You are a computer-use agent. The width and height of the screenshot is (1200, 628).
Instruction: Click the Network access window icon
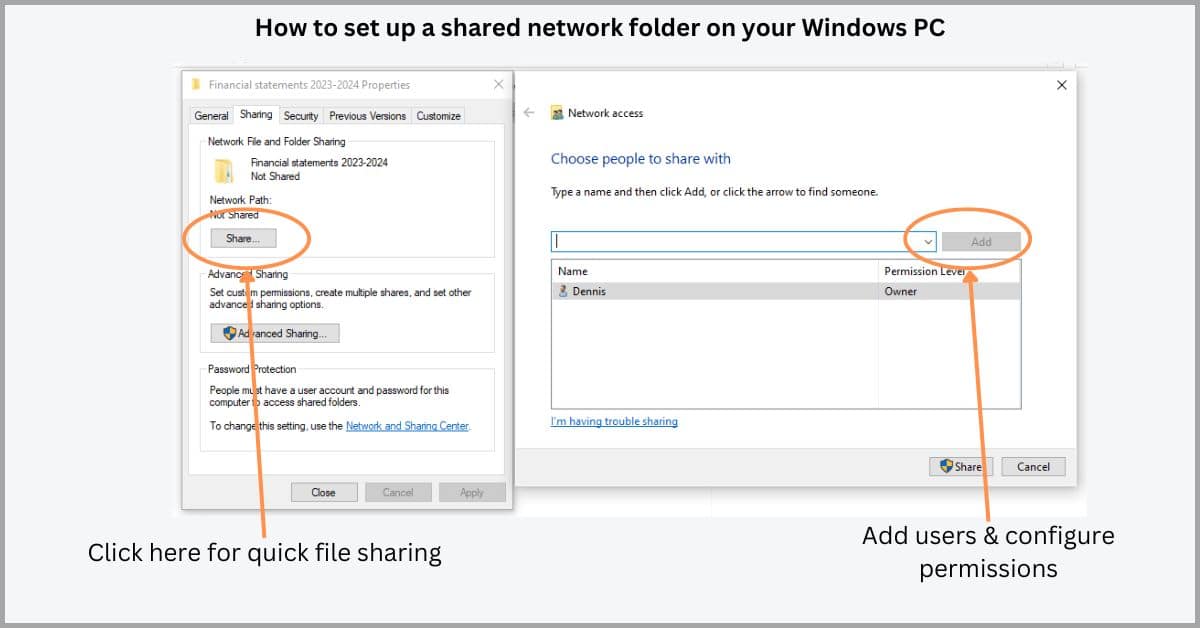coord(557,113)
